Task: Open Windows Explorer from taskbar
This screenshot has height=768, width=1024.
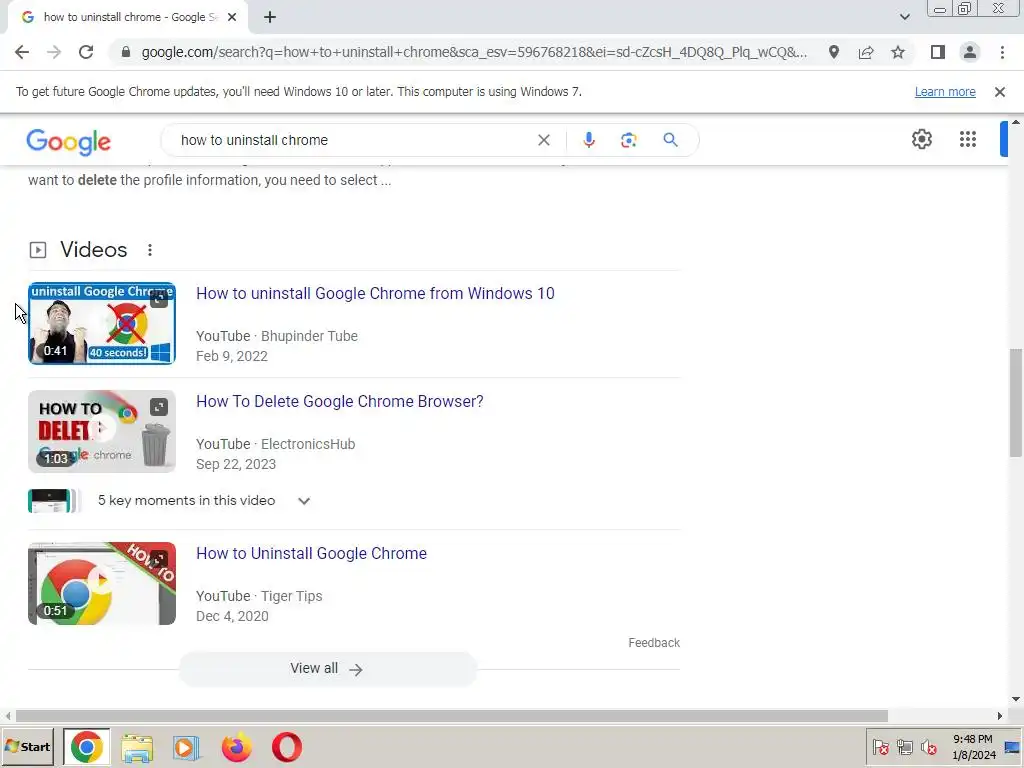Action: pyautogui.click(x=137, y=748)
